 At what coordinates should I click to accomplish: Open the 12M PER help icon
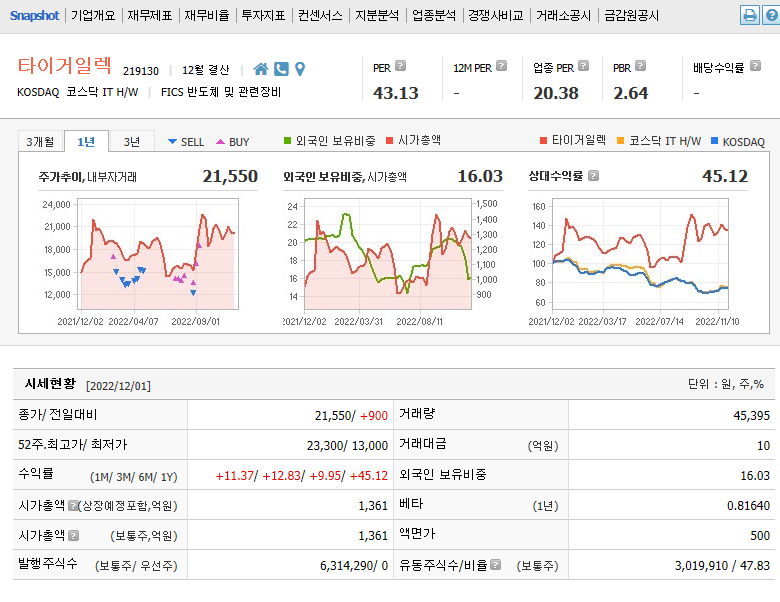(501, 66)
